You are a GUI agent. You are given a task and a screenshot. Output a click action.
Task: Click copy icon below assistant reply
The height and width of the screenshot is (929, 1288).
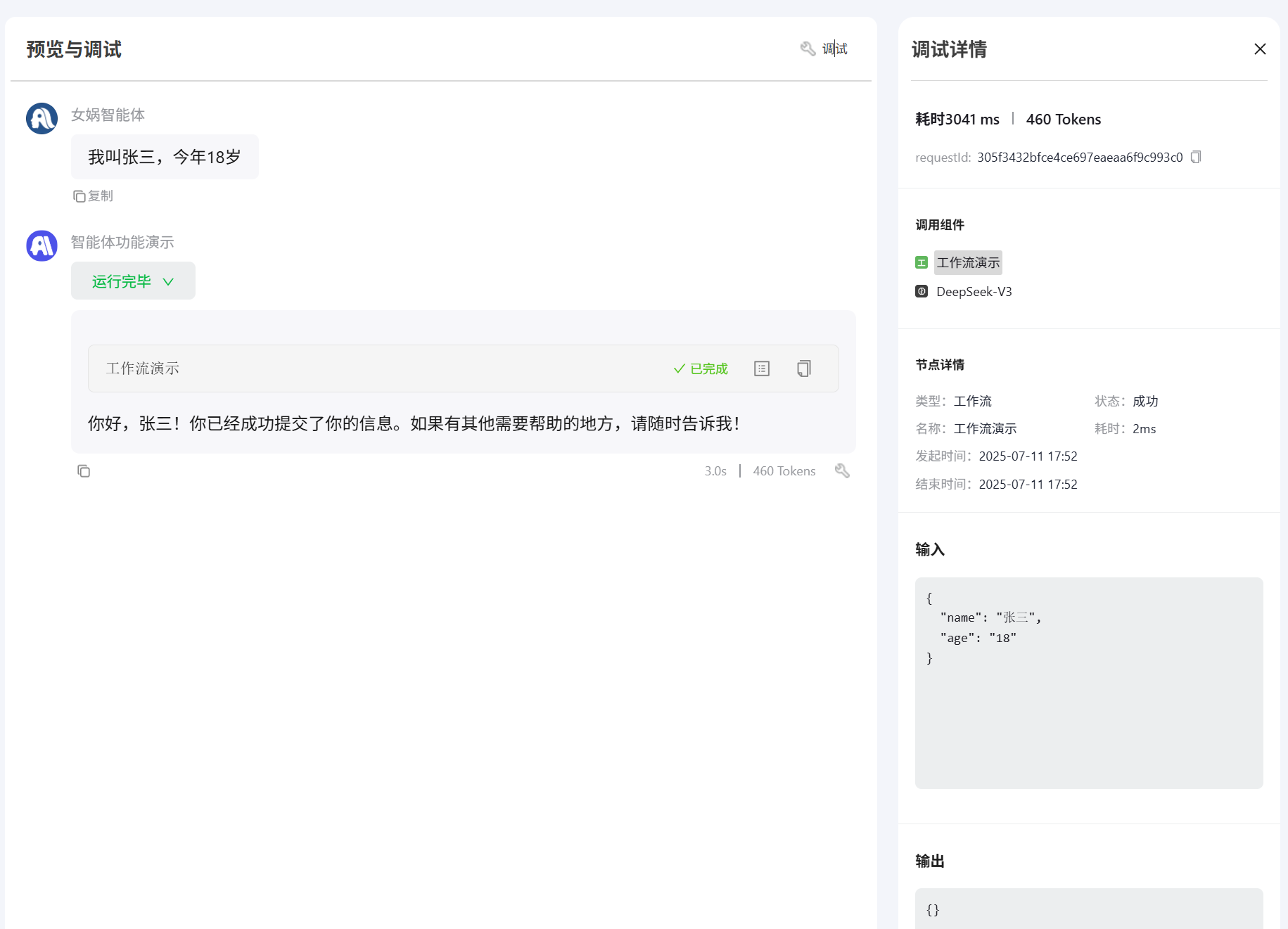84,471
